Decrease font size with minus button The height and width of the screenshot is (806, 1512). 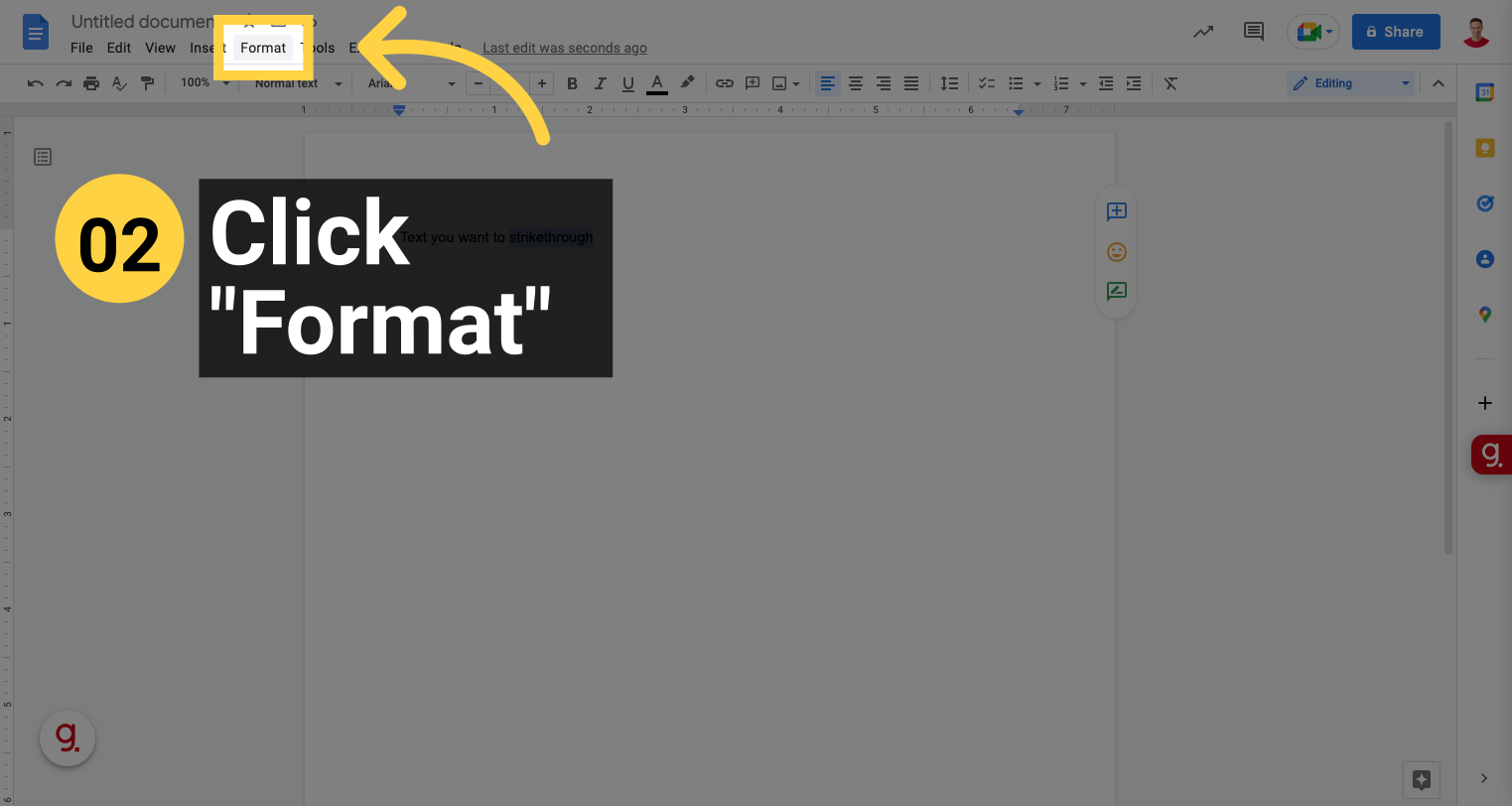coord(479,83)
